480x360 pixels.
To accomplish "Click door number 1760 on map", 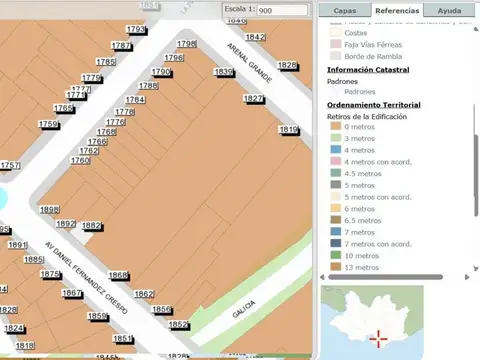I will (x=81, y=160).
